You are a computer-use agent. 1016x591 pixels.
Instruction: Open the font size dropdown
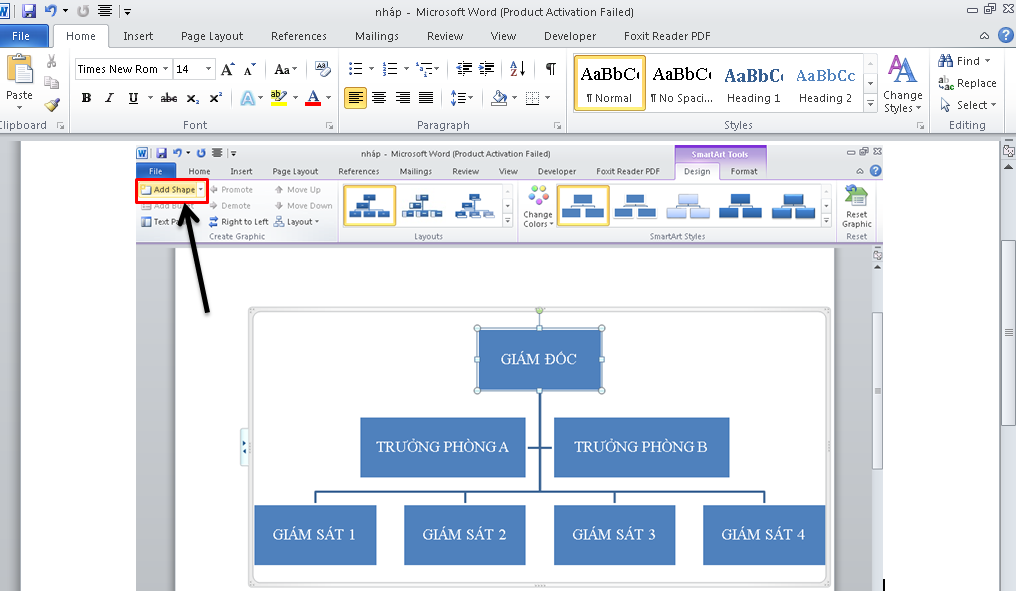(209, 69)
